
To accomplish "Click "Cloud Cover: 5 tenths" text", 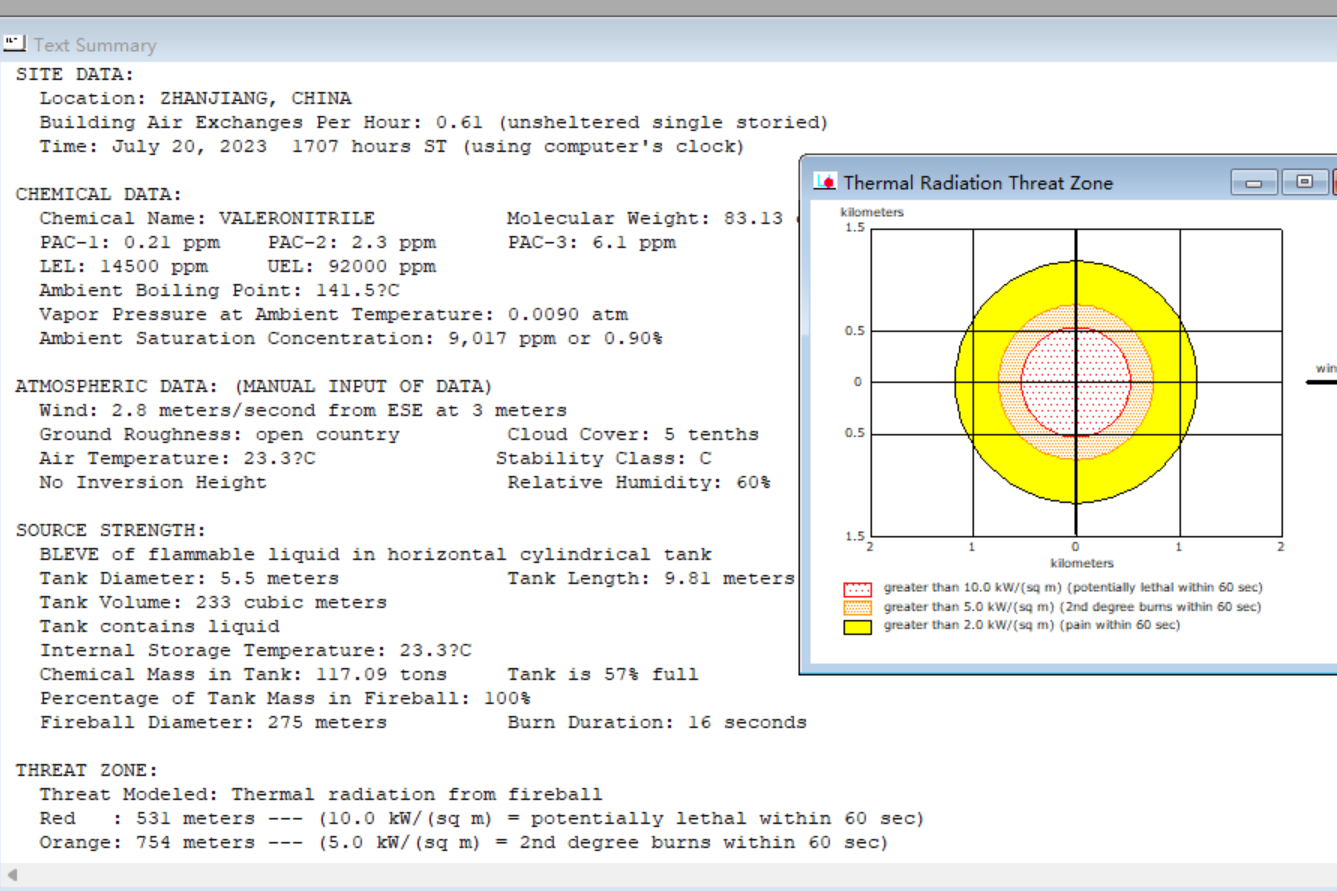I will (x=633, y=434).
